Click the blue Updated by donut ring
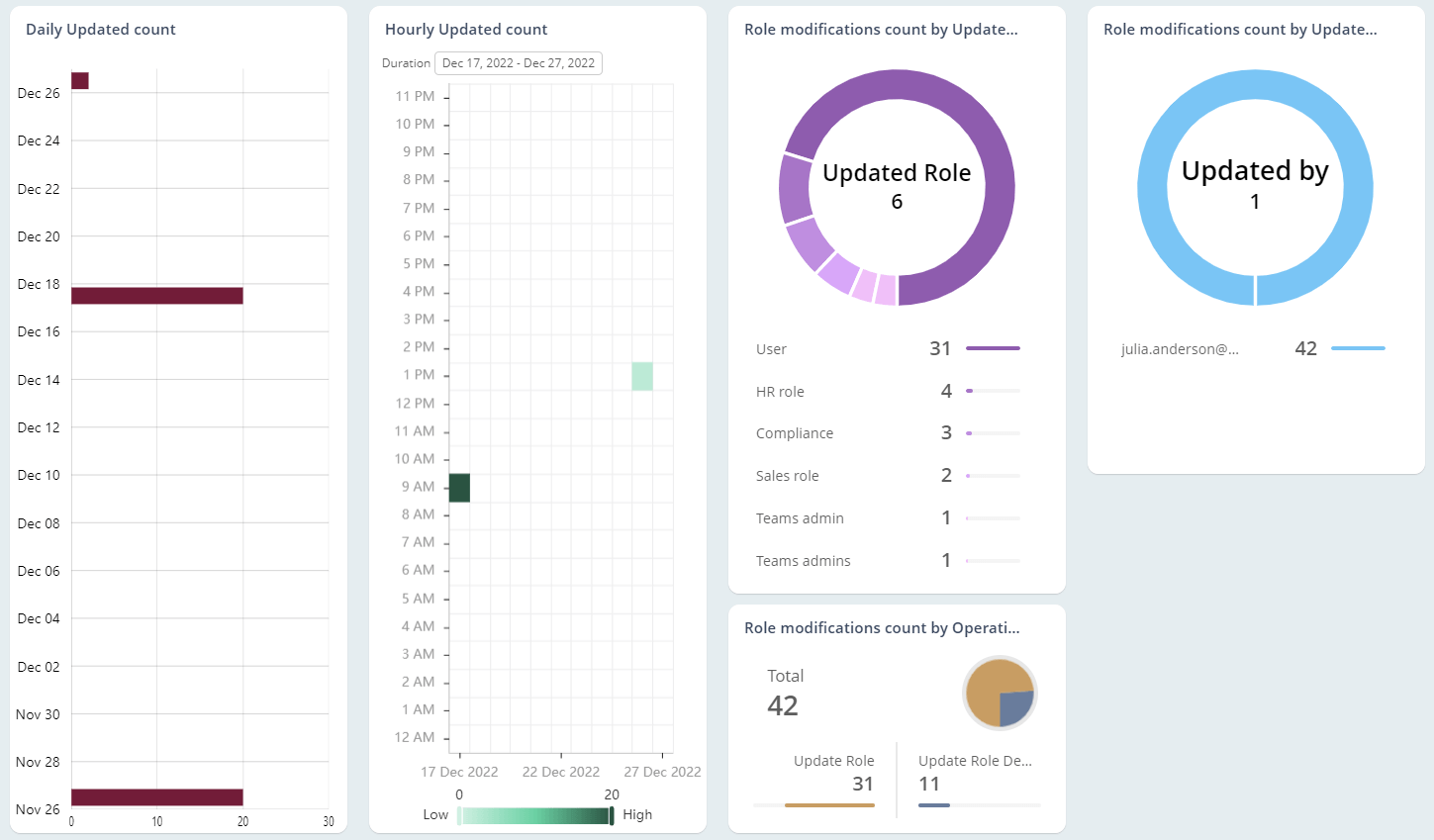 [x=1355, y=188]
